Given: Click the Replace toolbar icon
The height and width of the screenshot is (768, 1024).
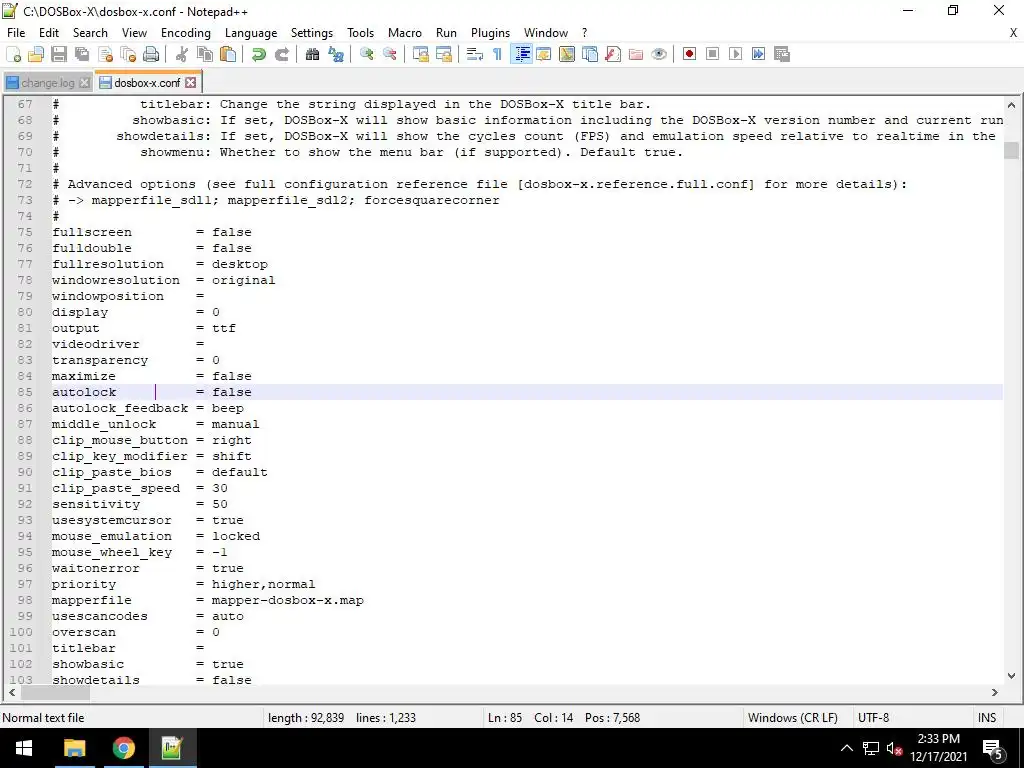Looking at the screenshot, I should coord(336,54).
